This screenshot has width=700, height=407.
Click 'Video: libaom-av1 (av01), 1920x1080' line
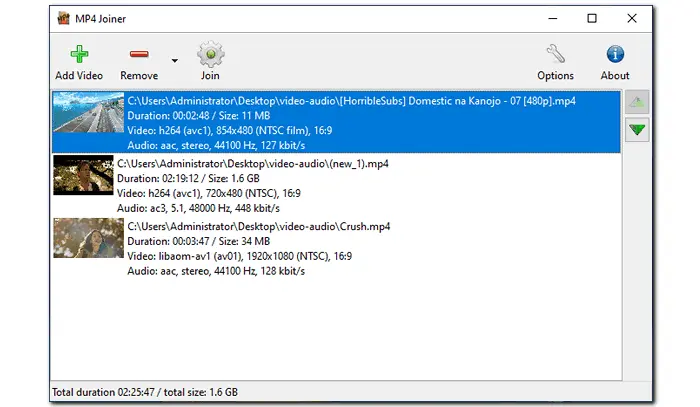point(239,257)
